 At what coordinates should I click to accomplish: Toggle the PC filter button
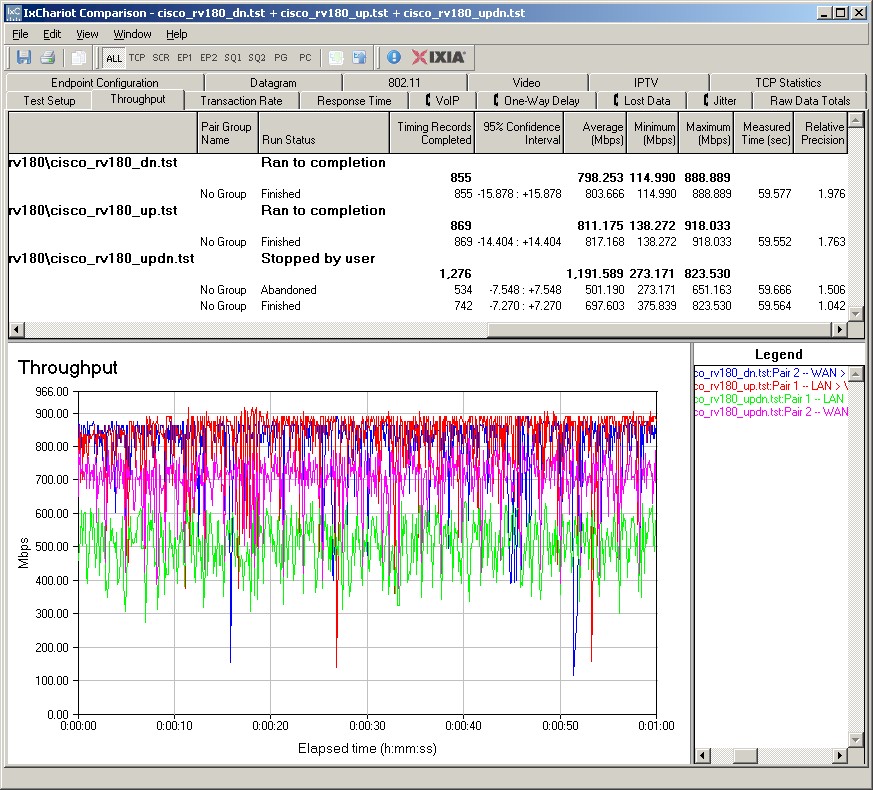pyautogui.click(x=305, y=57)
